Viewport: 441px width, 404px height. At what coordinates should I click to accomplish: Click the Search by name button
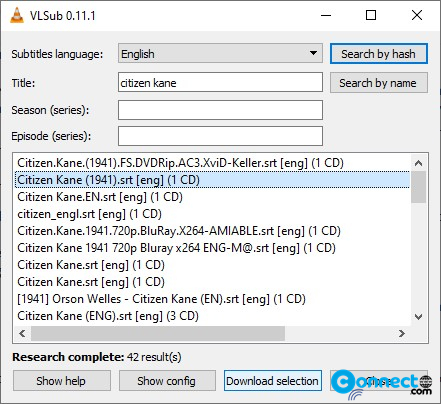(379, 83)
